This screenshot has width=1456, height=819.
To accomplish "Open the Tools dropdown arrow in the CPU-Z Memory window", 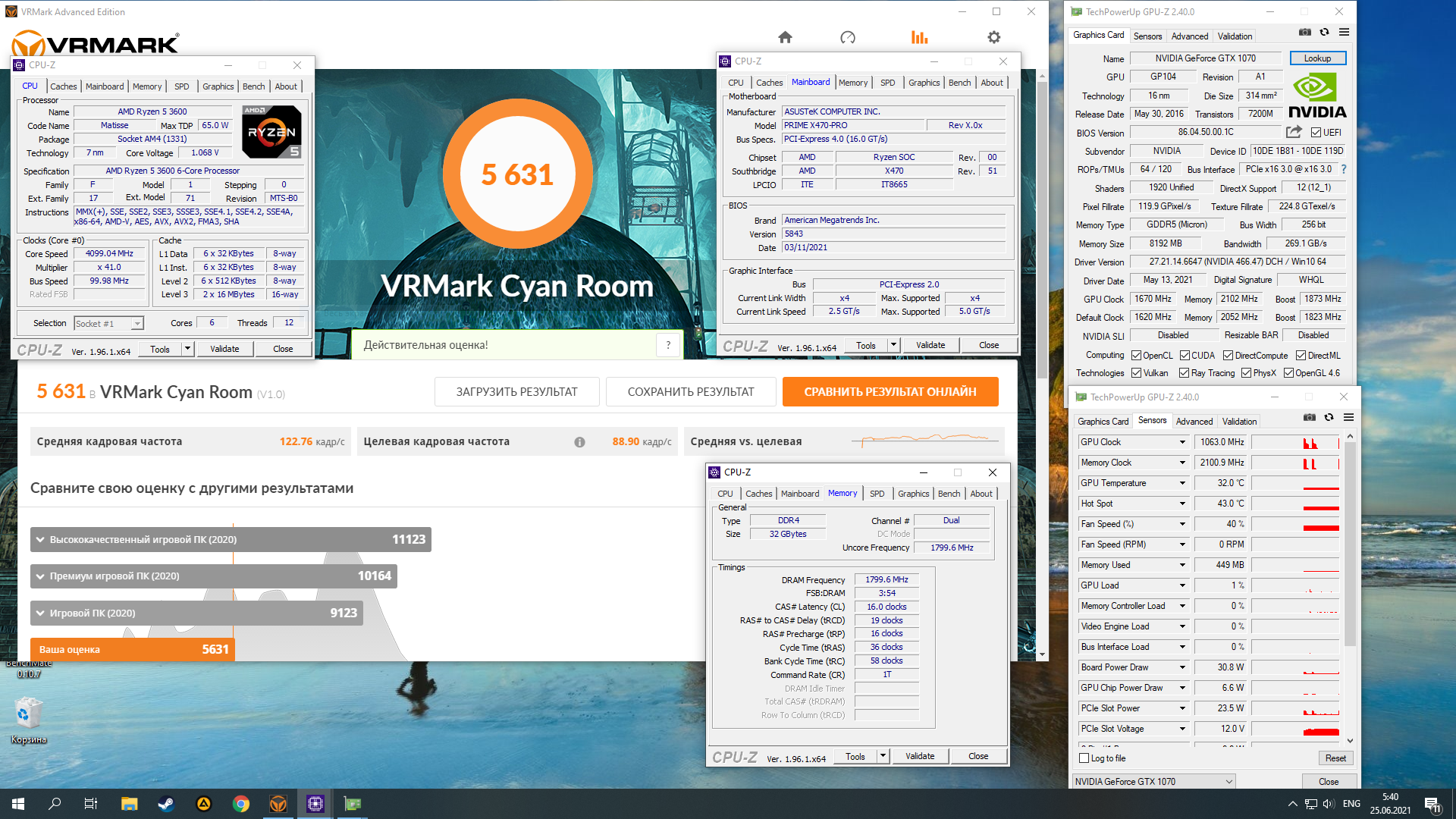I will pyautogui.click(x=883, y=756).
